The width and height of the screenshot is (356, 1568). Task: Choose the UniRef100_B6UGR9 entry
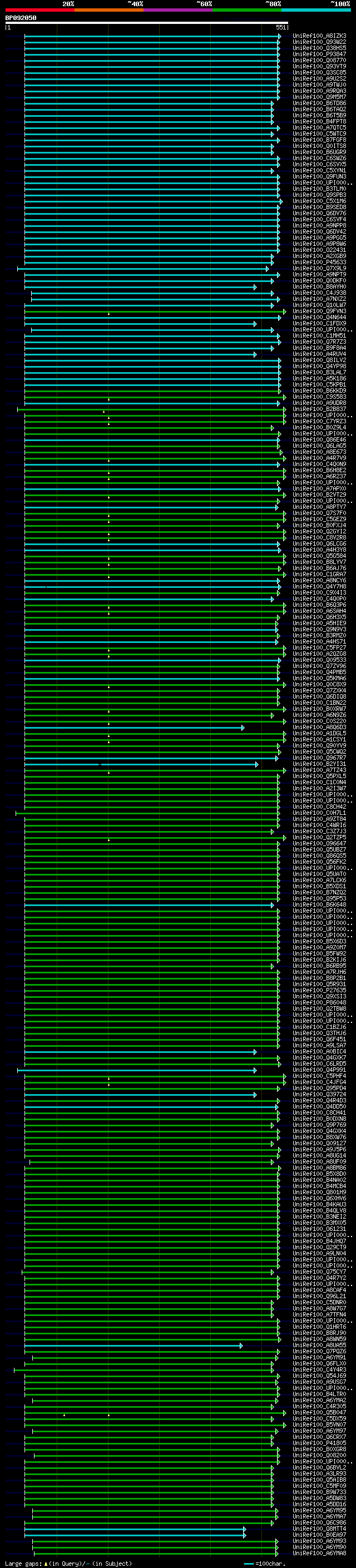click(319, 152)
